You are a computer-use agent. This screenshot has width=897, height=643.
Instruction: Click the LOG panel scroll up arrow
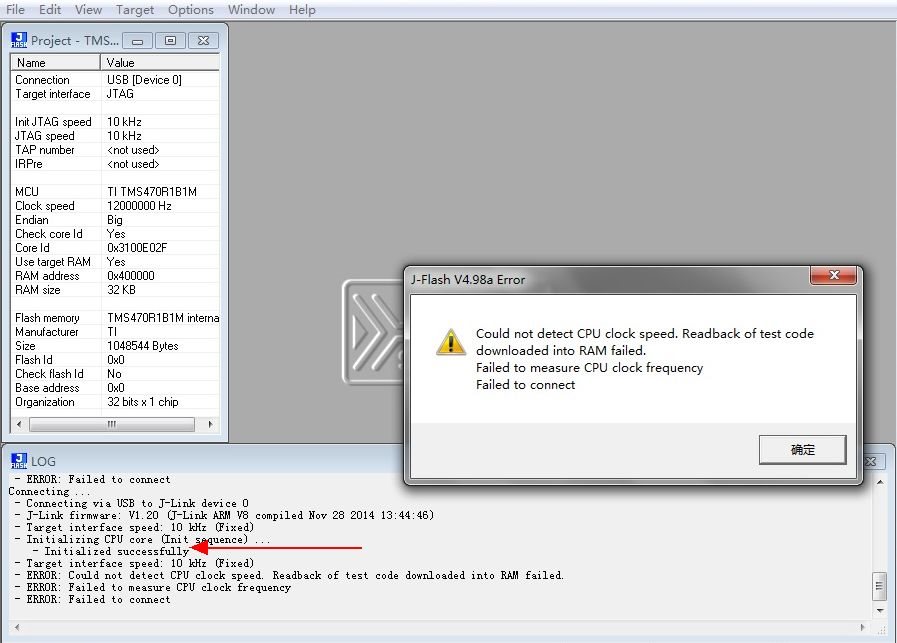click(x=880, y=483)
